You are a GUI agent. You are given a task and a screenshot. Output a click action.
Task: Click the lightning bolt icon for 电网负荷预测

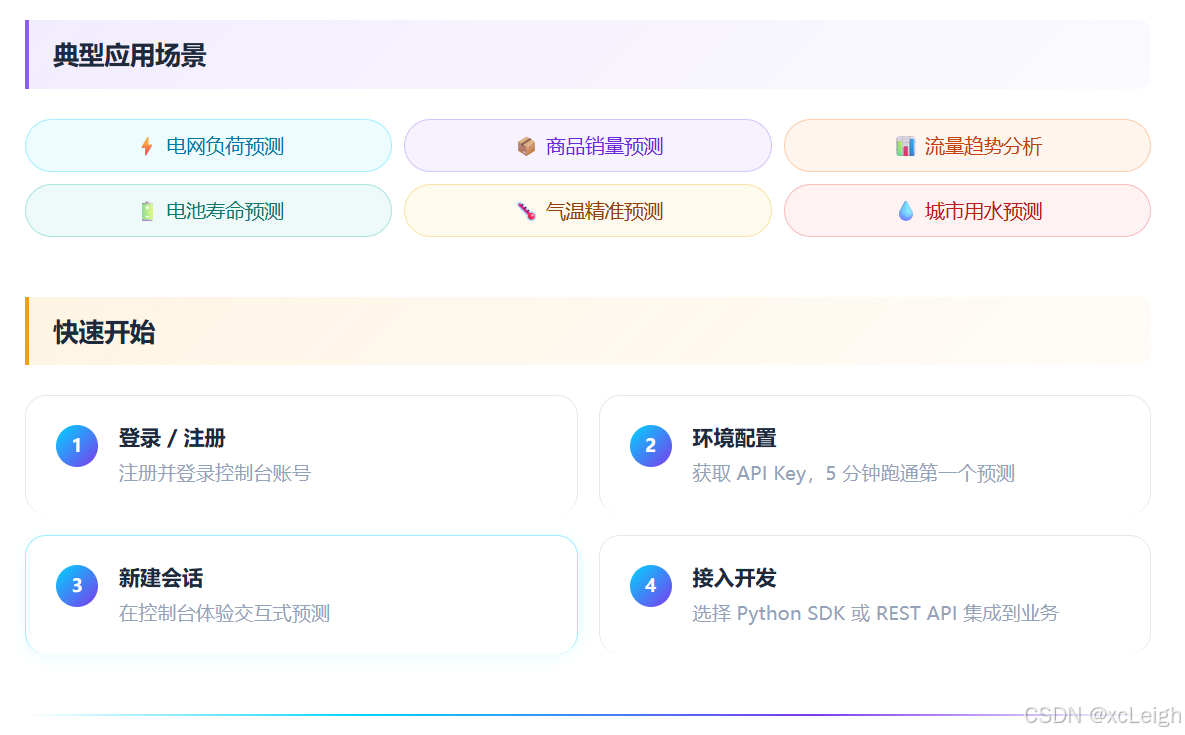pos(147,146)
